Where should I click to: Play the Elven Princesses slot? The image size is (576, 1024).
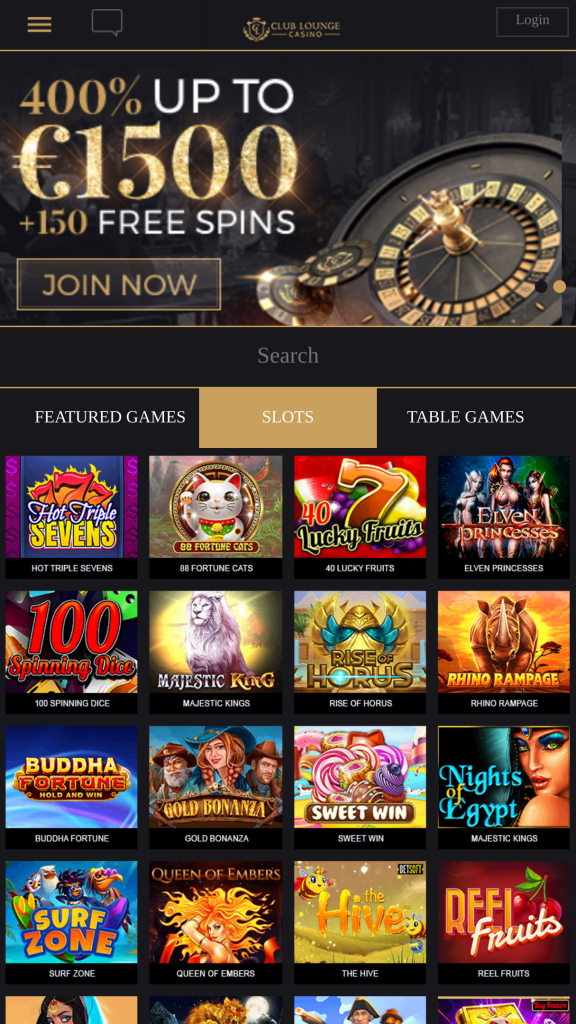504,517
